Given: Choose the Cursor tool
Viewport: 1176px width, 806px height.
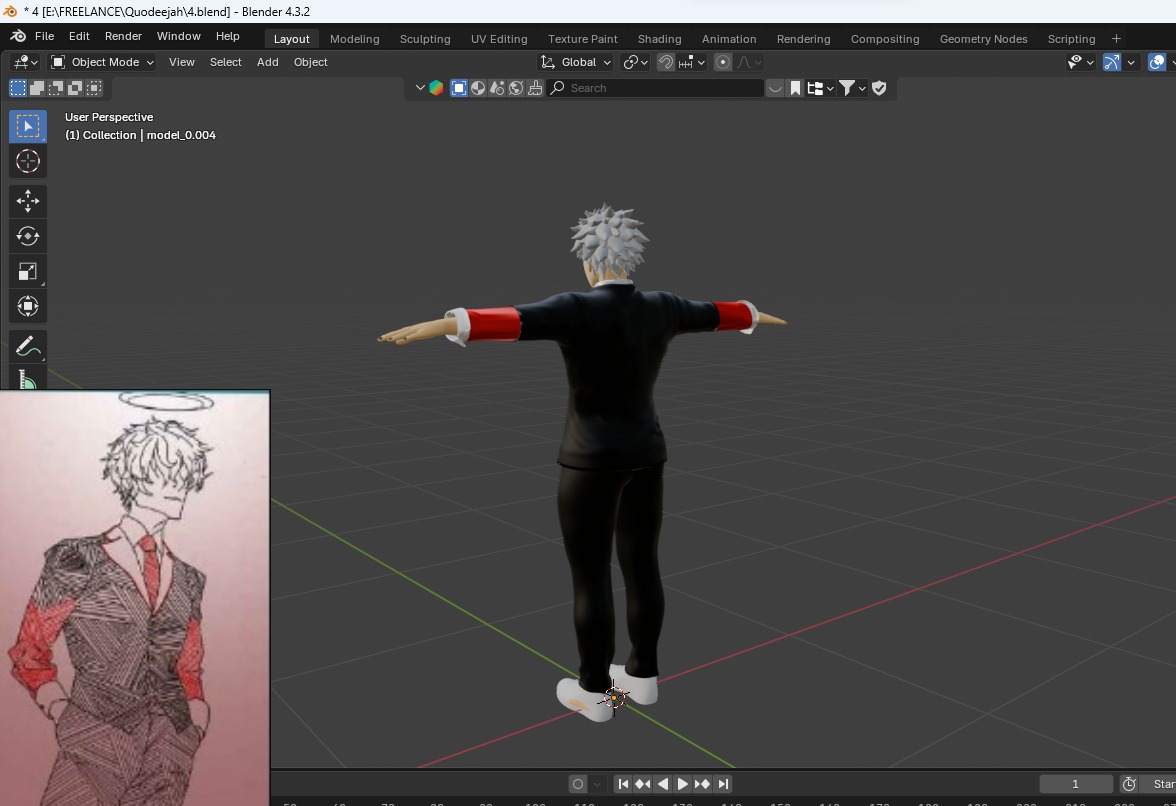Looking at the screenshot, I should click(x=27, y=160).
